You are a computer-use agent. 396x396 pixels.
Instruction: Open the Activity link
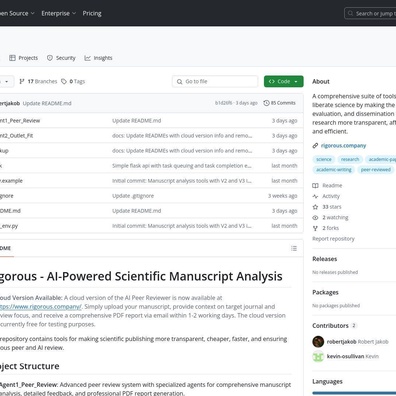point(331,196)
